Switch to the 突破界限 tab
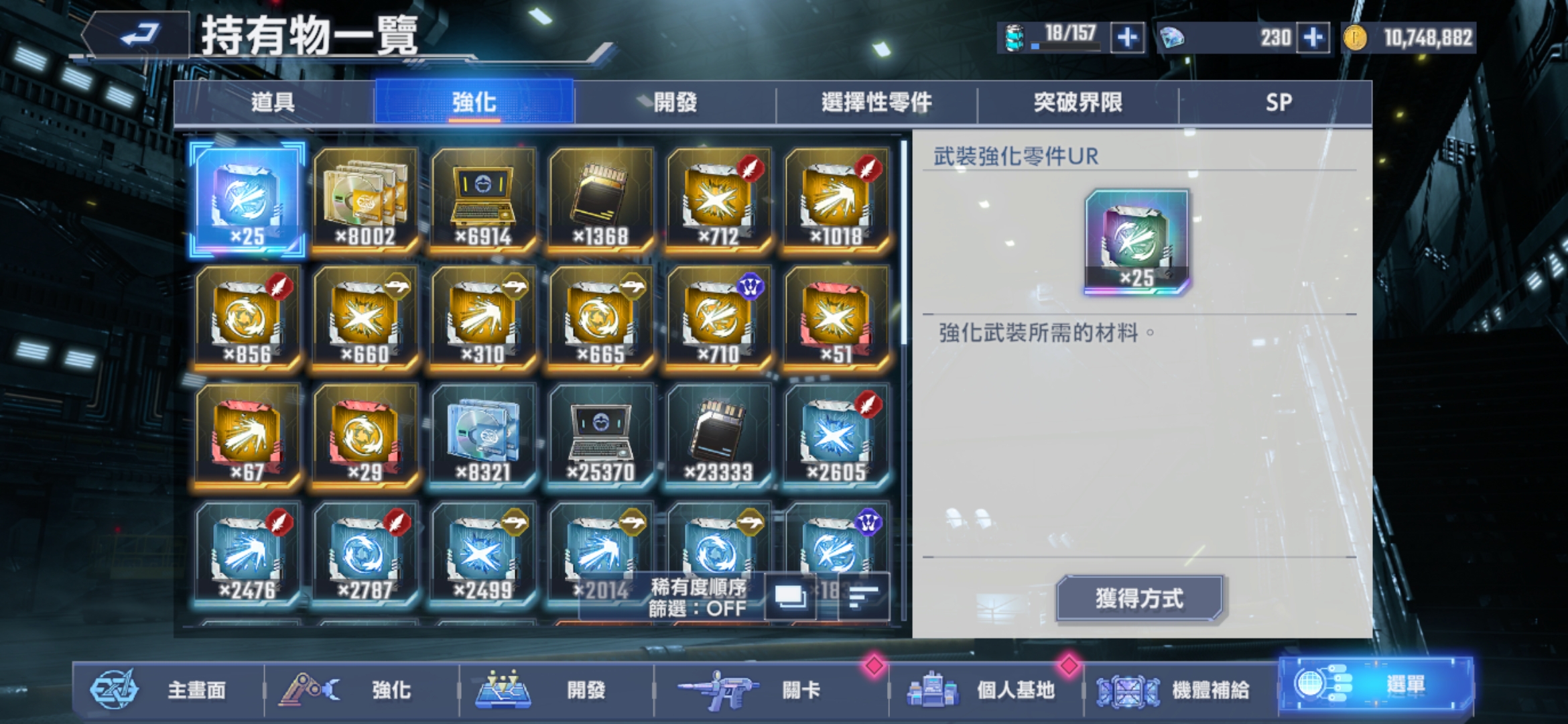1568x724 pixels. tap(1077, 103)
